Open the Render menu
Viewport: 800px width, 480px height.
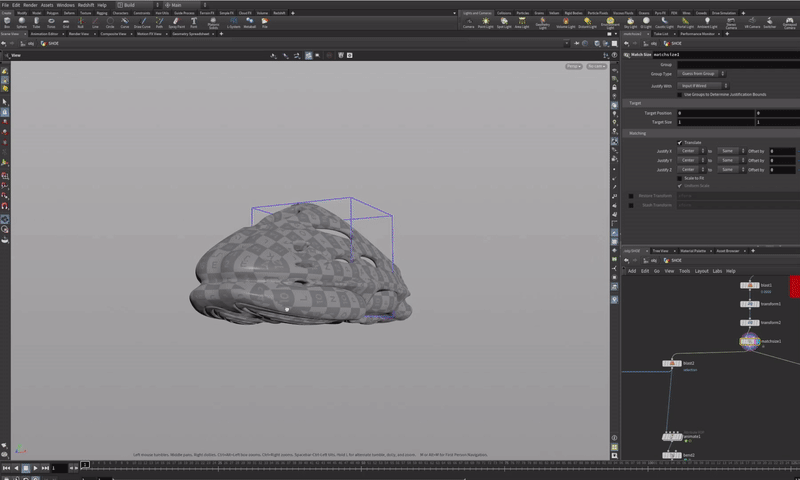[30, 5]
